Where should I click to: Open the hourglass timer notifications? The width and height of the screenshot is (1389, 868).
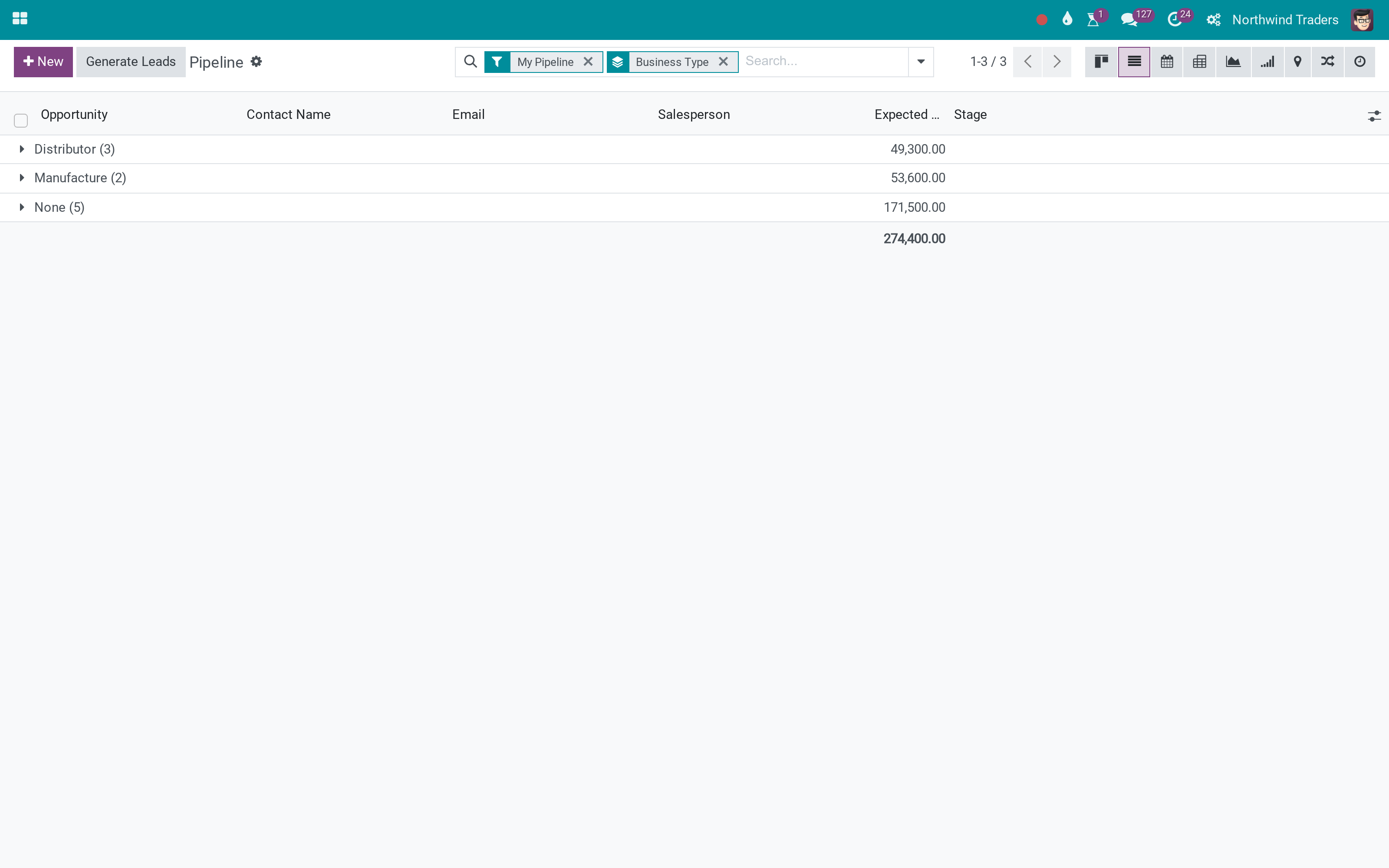tap(1093, 20)
